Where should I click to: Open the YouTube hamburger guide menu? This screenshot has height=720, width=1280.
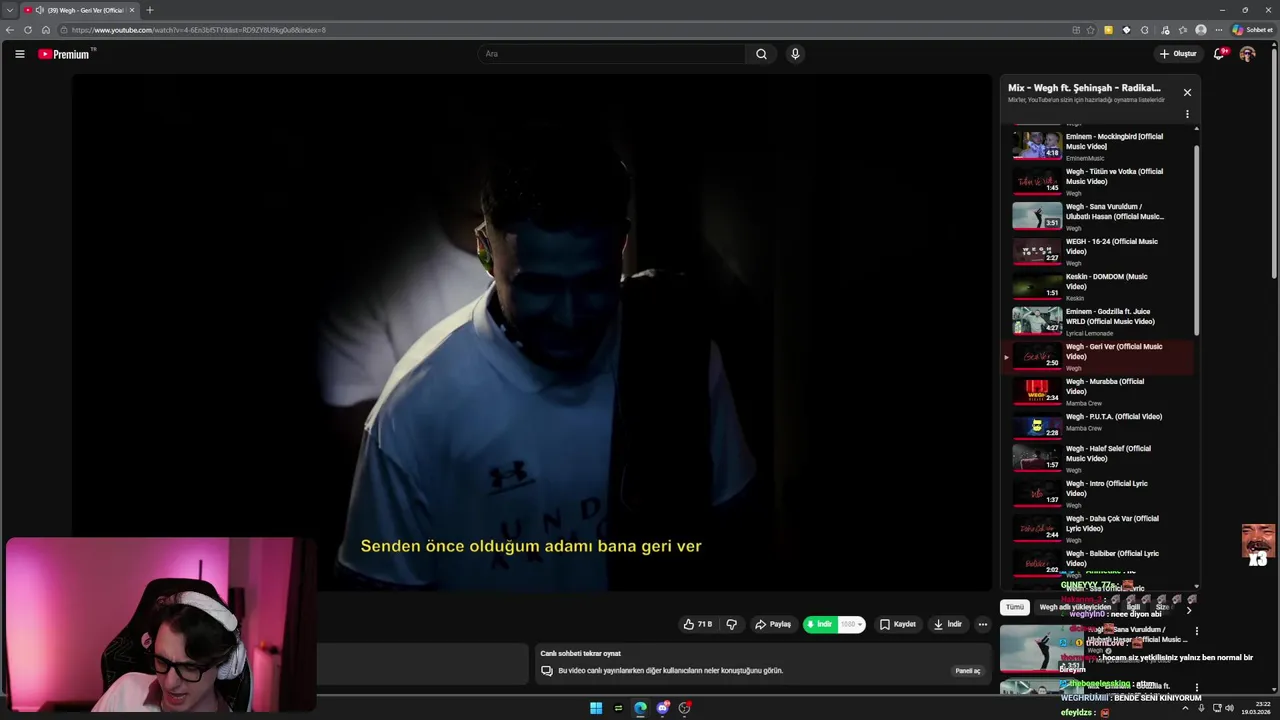pos(19,54)
